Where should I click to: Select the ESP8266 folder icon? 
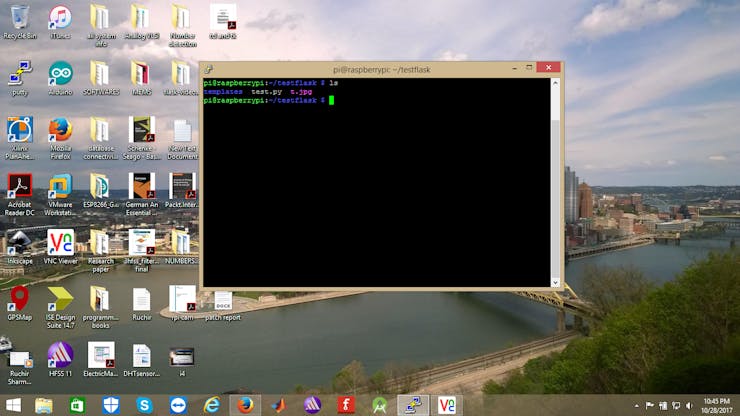[101, 190]
